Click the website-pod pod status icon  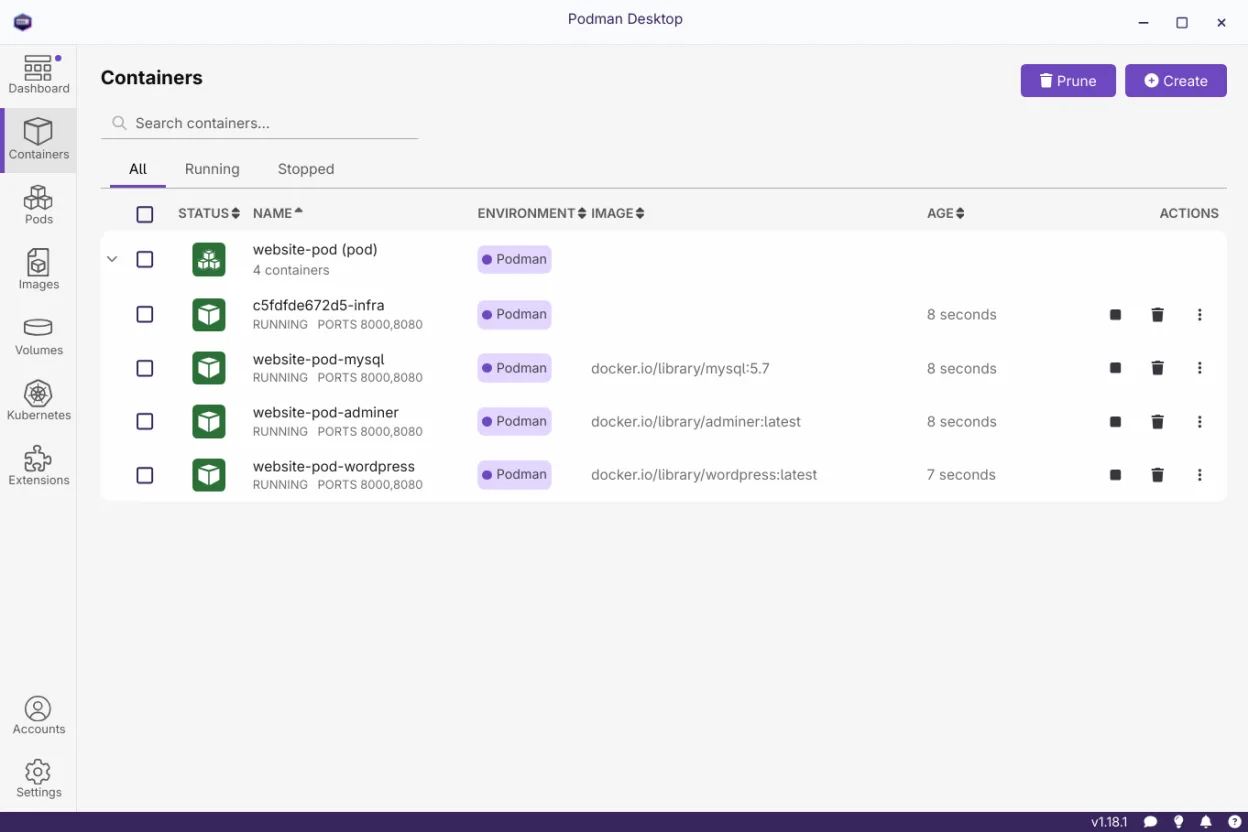coord(209,260)
